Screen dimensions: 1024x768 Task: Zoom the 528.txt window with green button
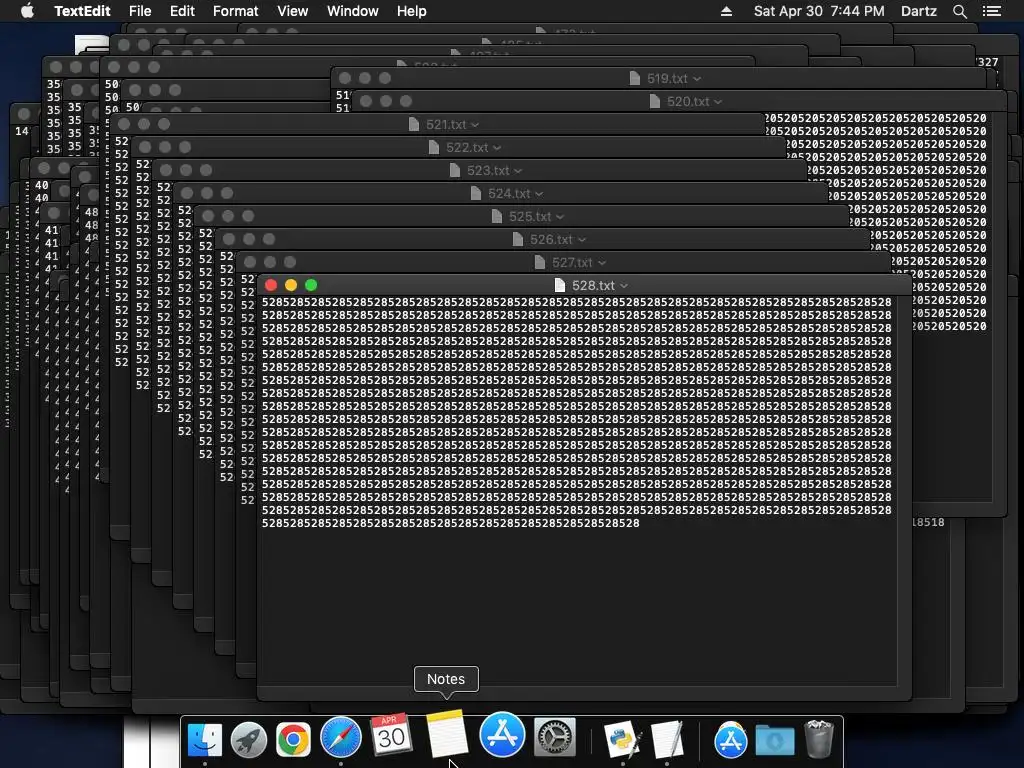point(312,285)
